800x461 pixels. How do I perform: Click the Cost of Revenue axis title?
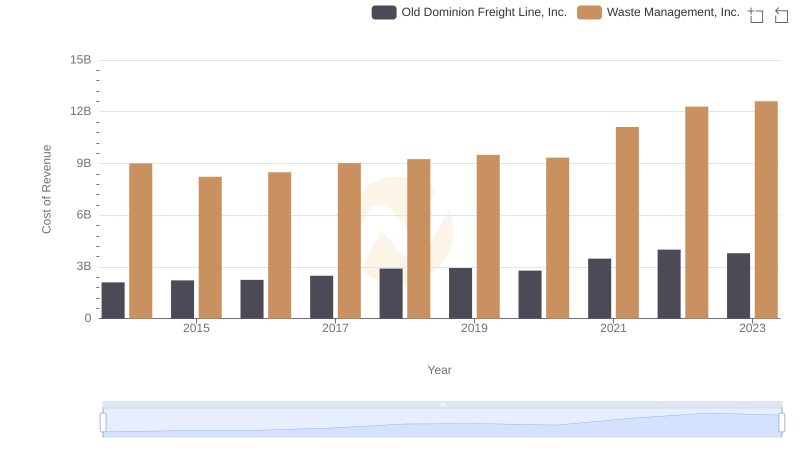[46, 189]
